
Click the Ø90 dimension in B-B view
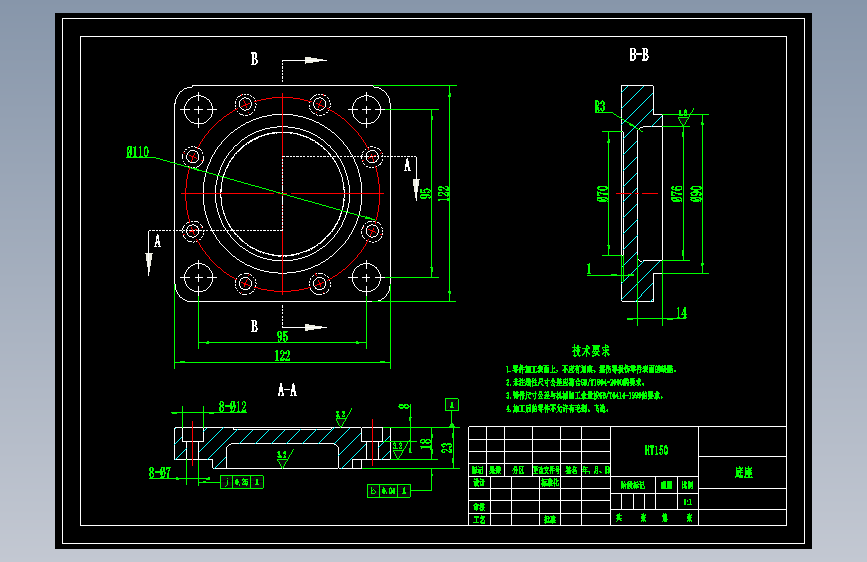click(697, 194)
